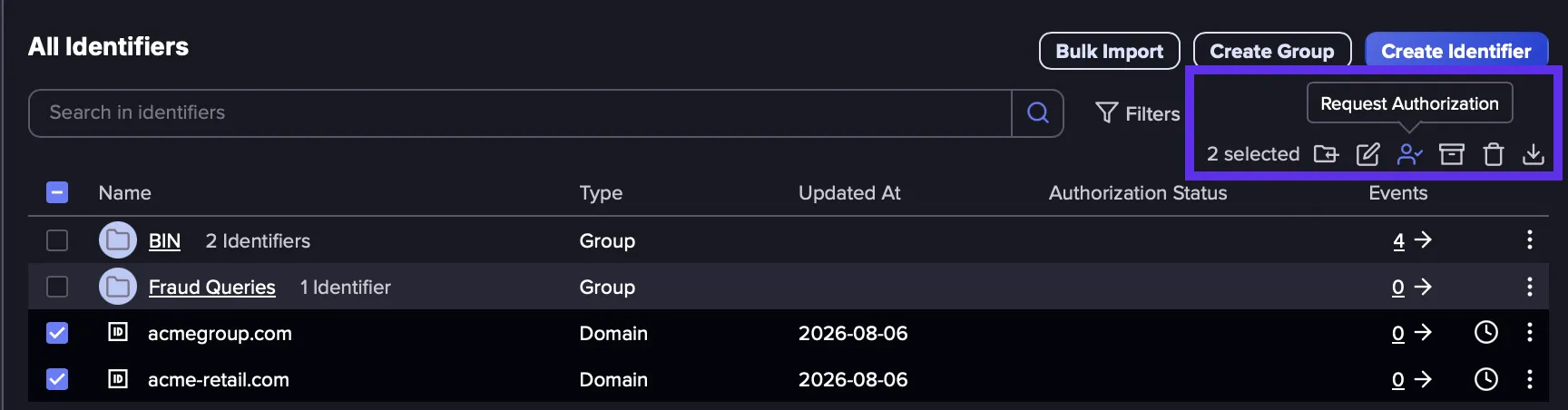
Task: Click the Authorization Status column header
Action: coord(1138,192)
